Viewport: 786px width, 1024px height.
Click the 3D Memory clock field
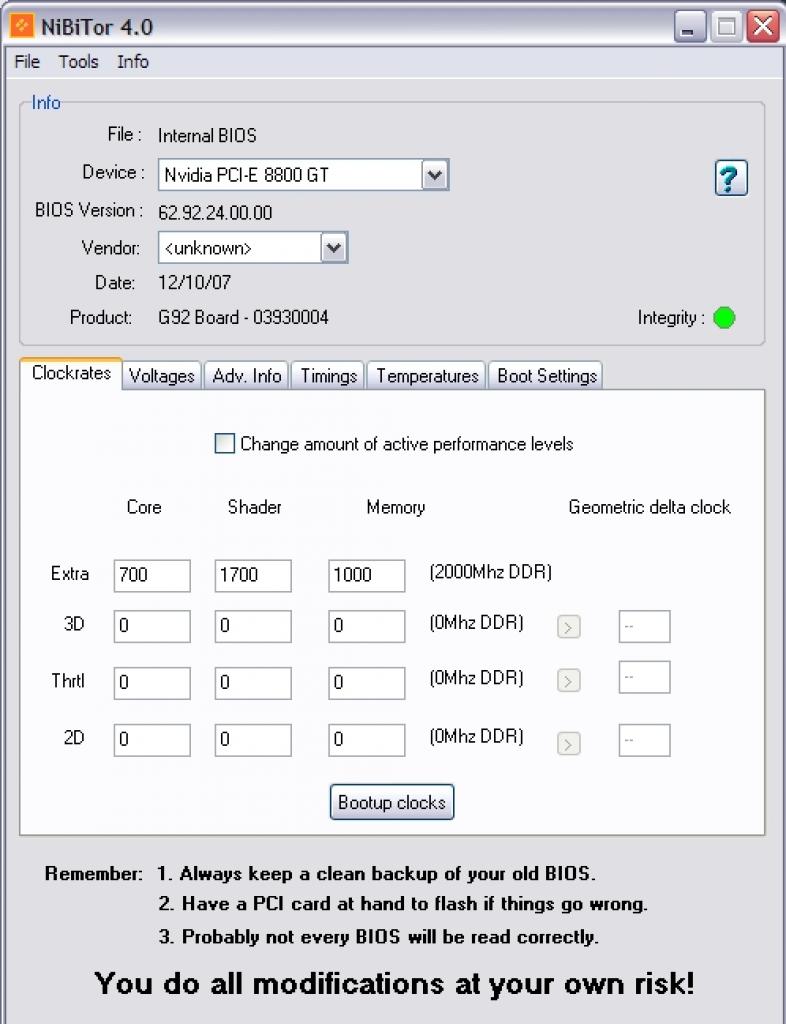(x=367, y=626)
